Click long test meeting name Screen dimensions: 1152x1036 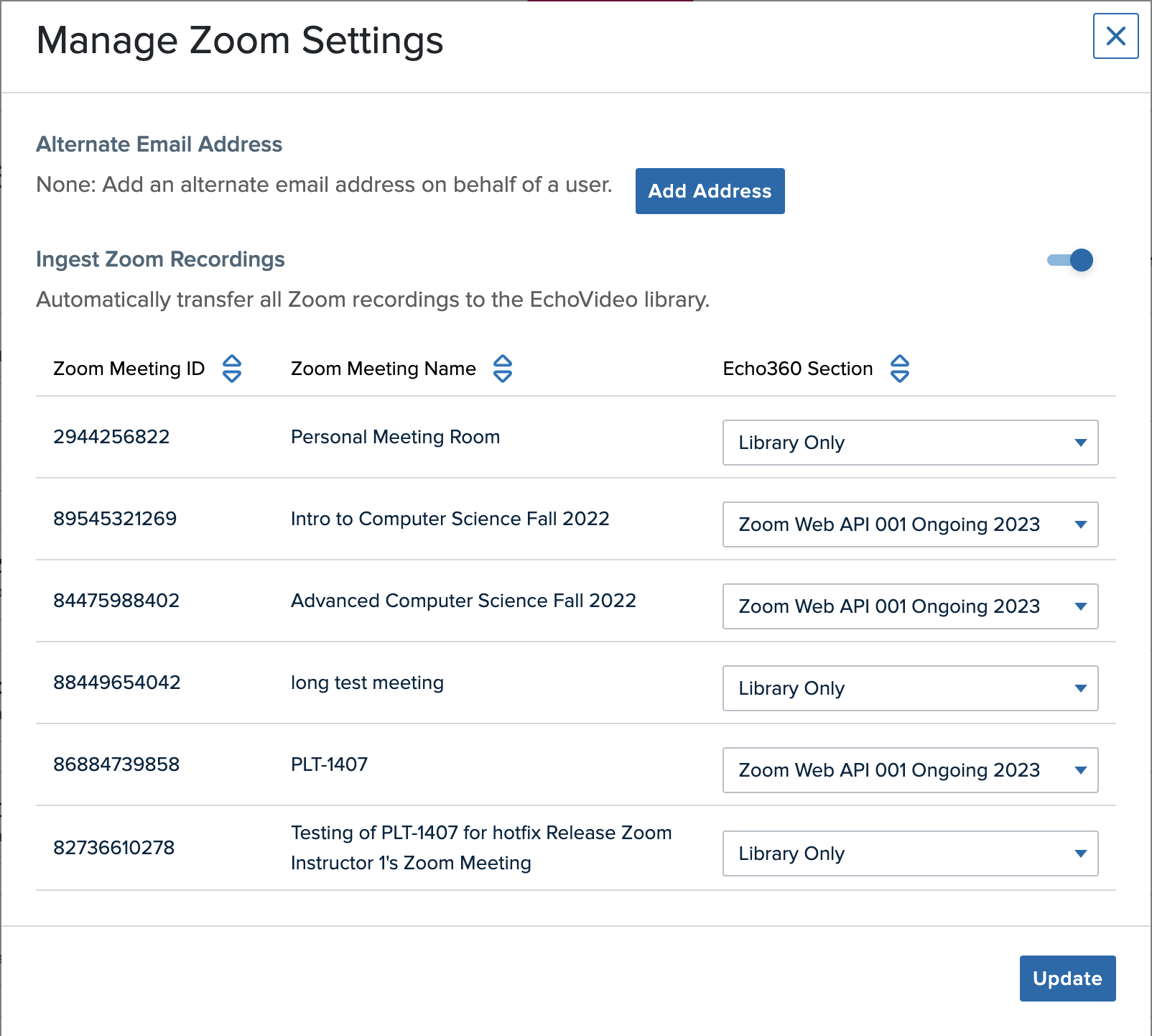pos(367,683)
